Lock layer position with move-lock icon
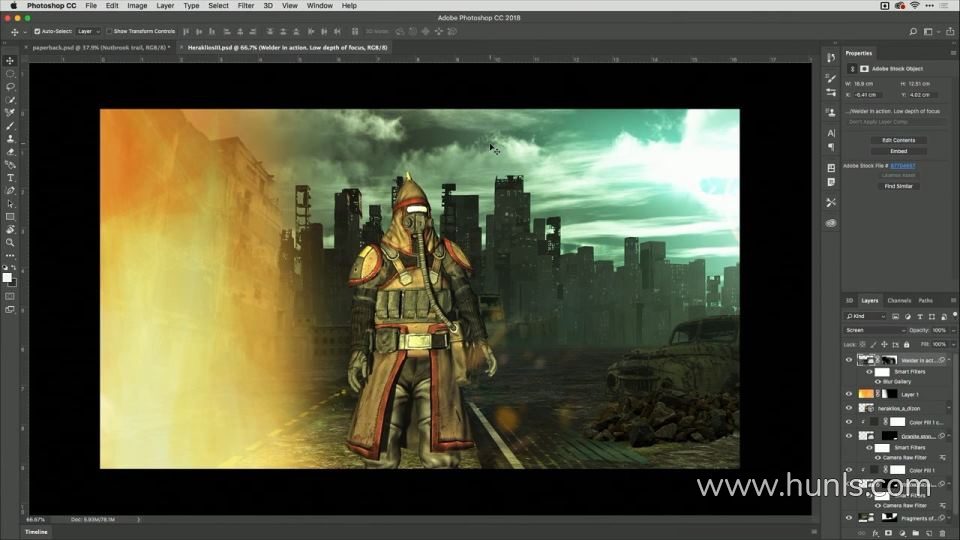 (x=884, y=345)
